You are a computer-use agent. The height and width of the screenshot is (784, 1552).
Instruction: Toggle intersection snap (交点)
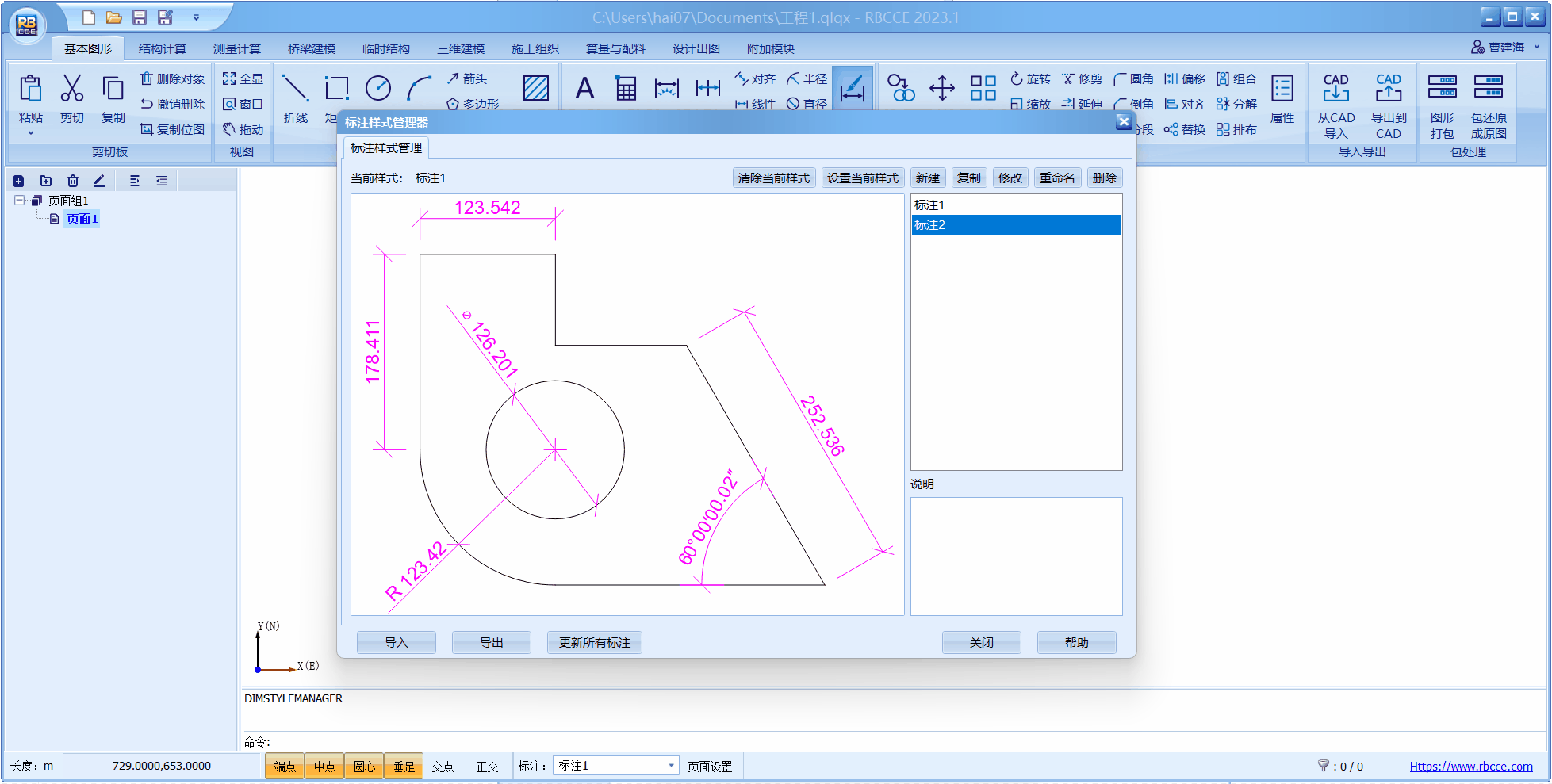443,767
